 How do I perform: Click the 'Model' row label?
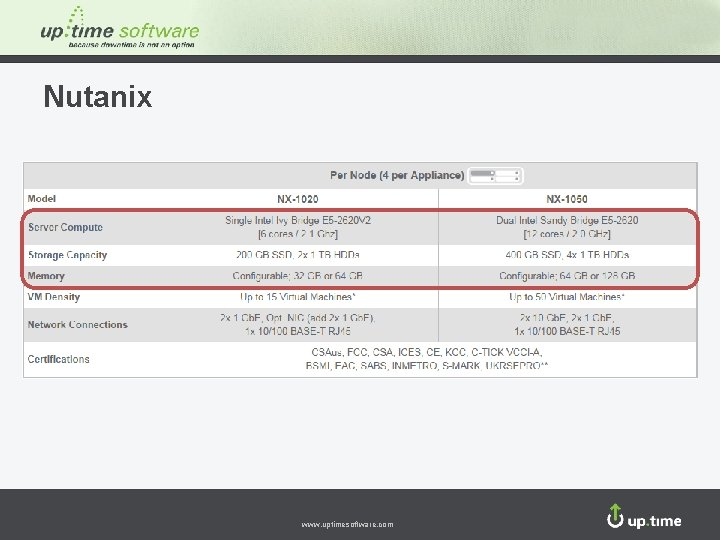coord(42,199)
